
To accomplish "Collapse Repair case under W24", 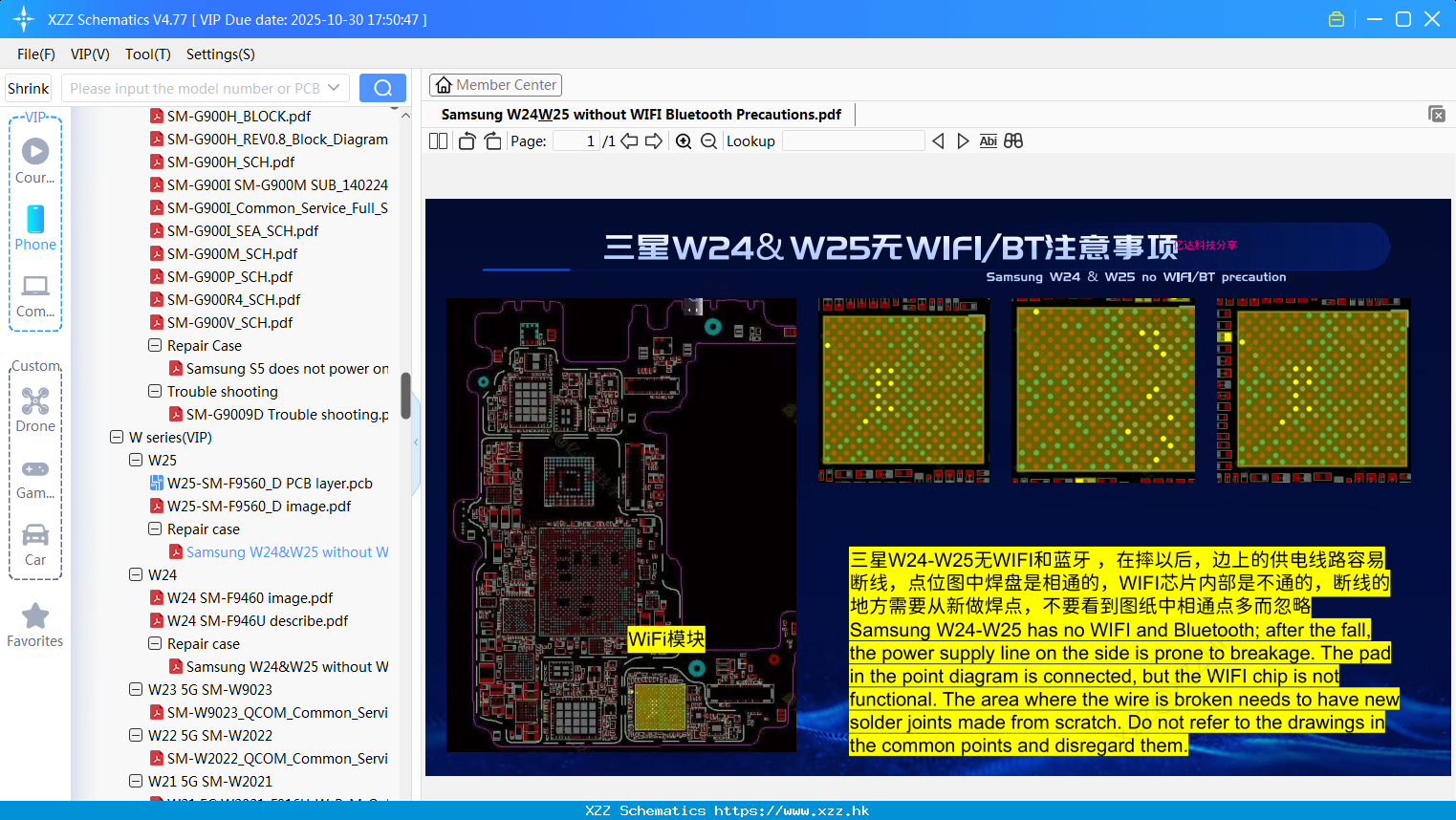I will click(x=155, y=644).
